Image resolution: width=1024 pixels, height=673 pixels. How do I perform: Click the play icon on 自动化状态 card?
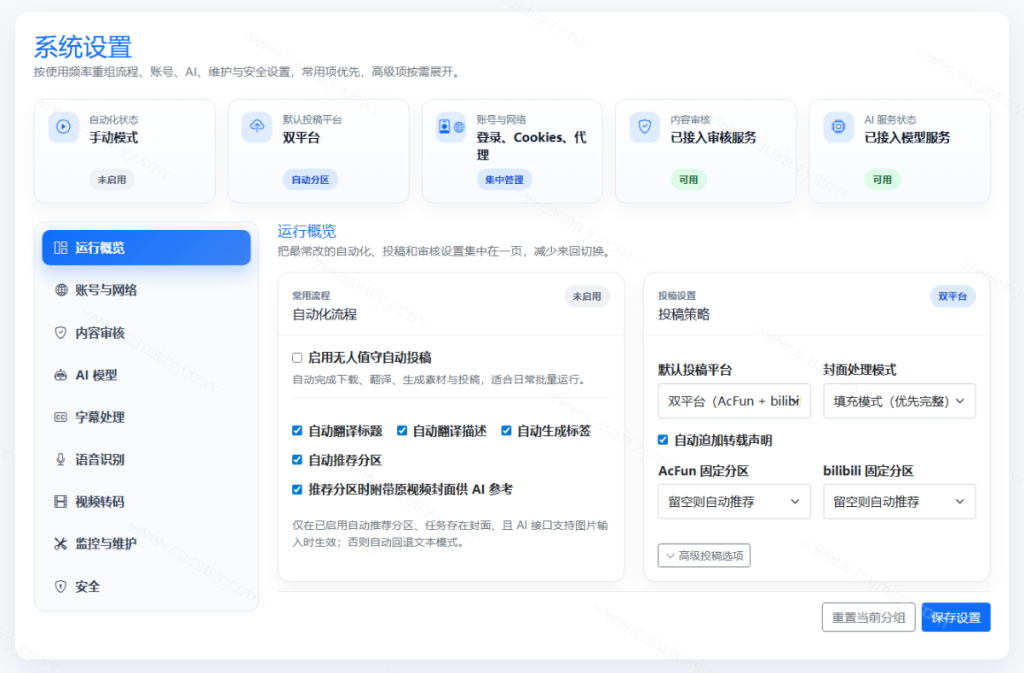(x=63, y=127)
